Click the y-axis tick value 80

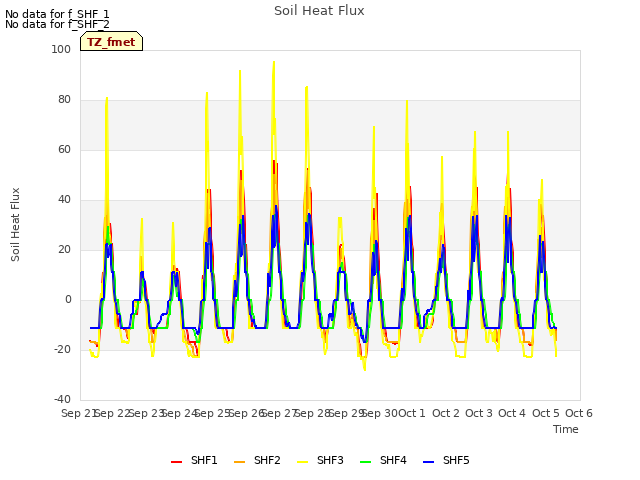64,100
